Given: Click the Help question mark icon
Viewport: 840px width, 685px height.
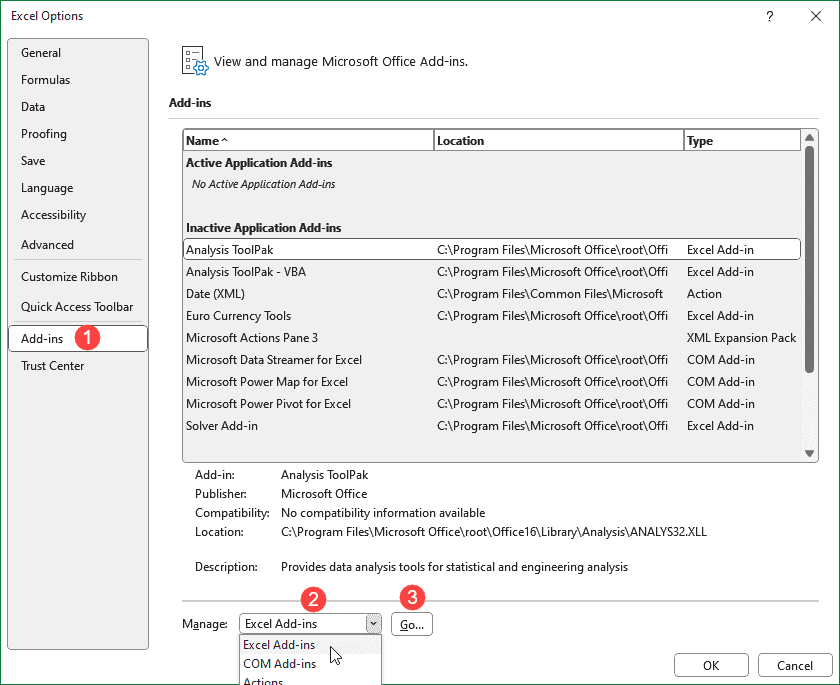Looking at the screenshot, I should 769,16.
